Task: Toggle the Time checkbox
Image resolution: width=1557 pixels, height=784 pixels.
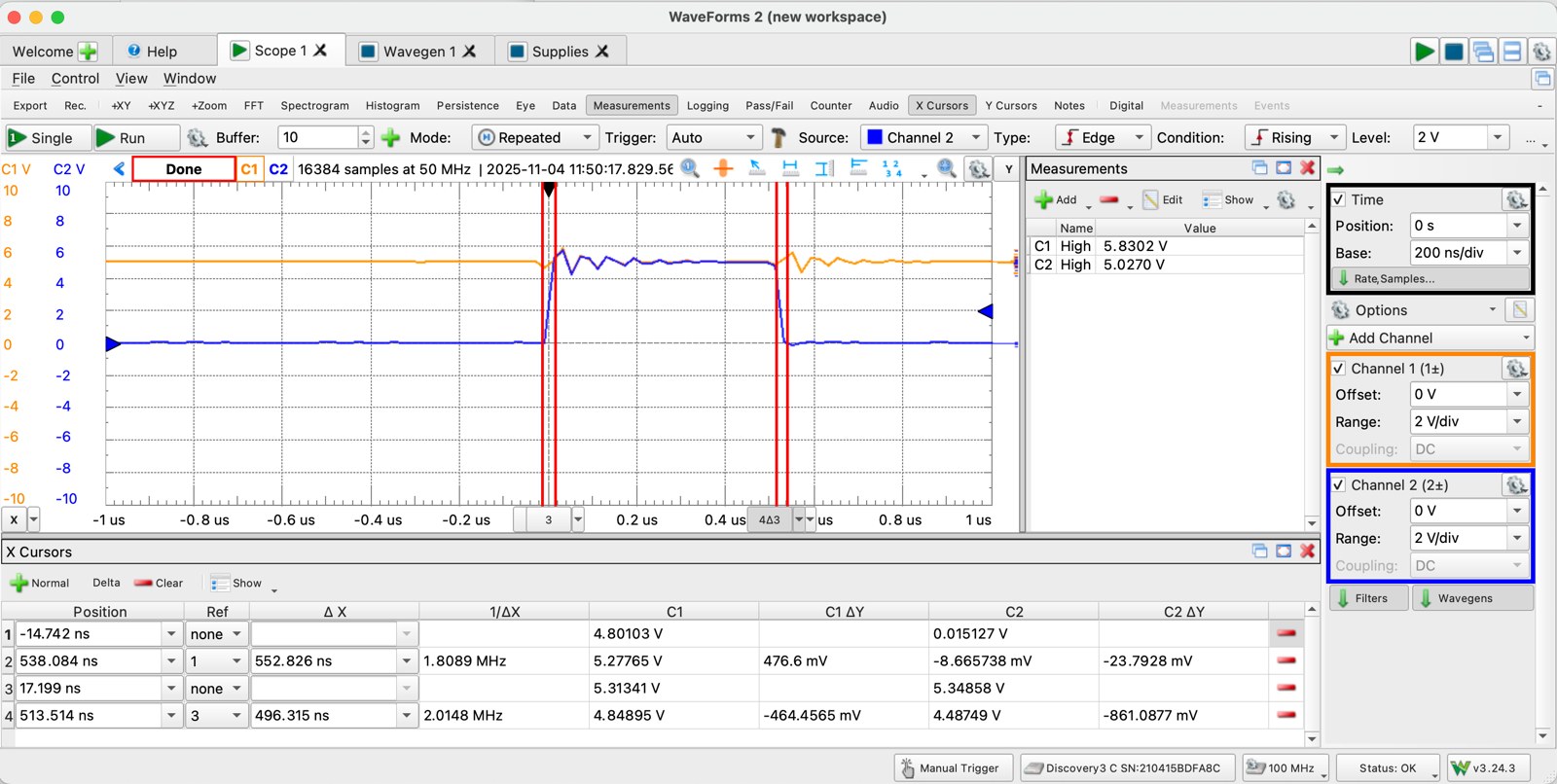Action: click(x=1339, y=199)
